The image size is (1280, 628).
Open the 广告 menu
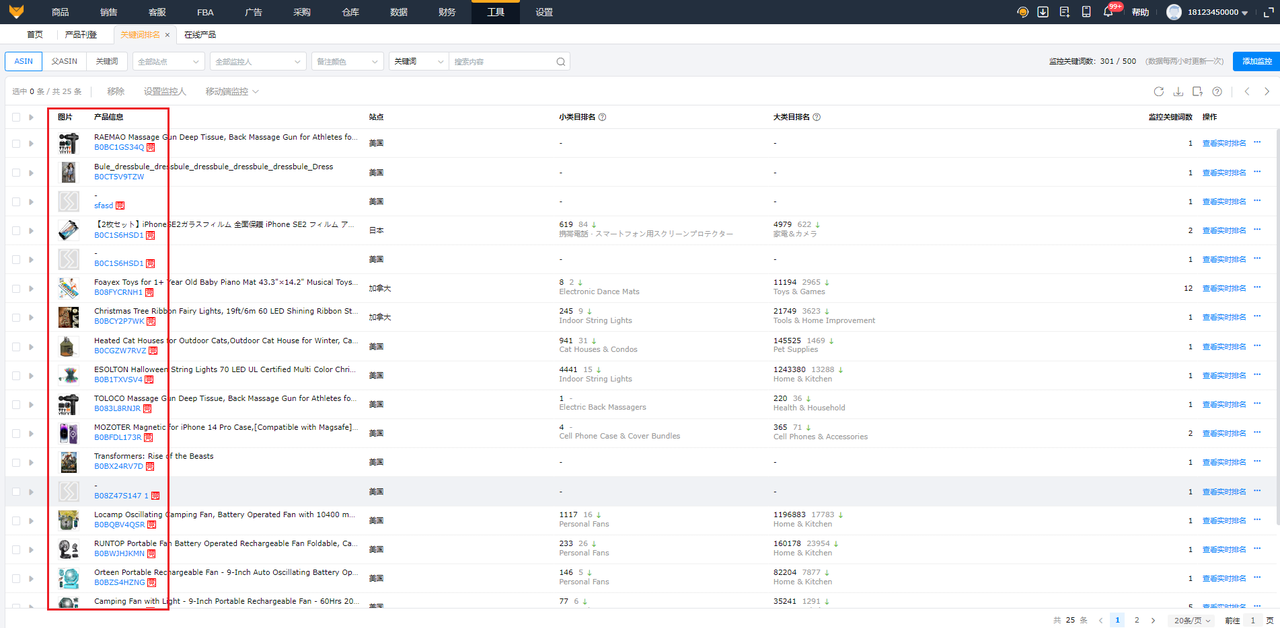tap(254, 12)
